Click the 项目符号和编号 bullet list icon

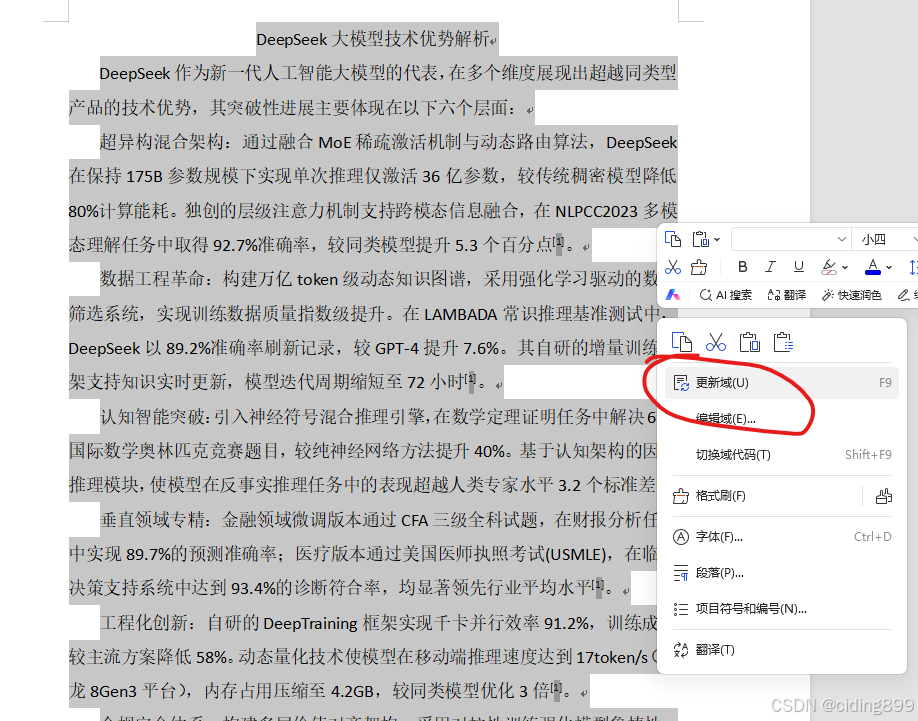[x=681, y=609]
